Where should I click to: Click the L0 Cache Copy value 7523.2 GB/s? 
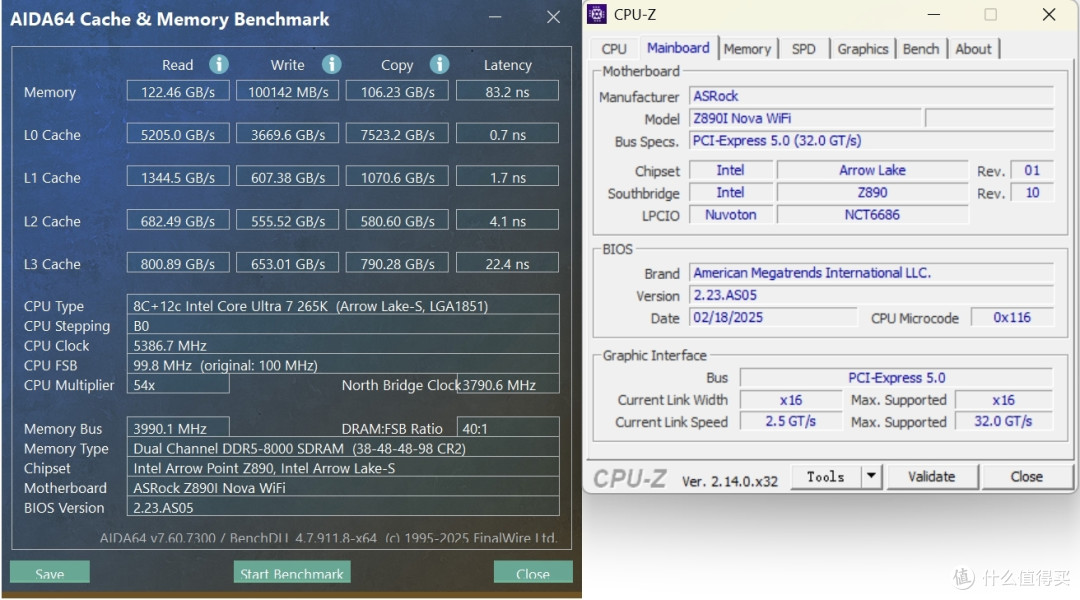(x=397, y=134)
